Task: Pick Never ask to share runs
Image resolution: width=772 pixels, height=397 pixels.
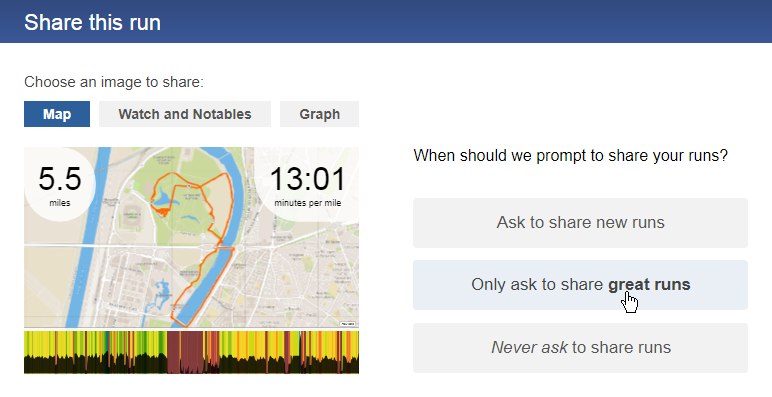Action: click(580, 348)
